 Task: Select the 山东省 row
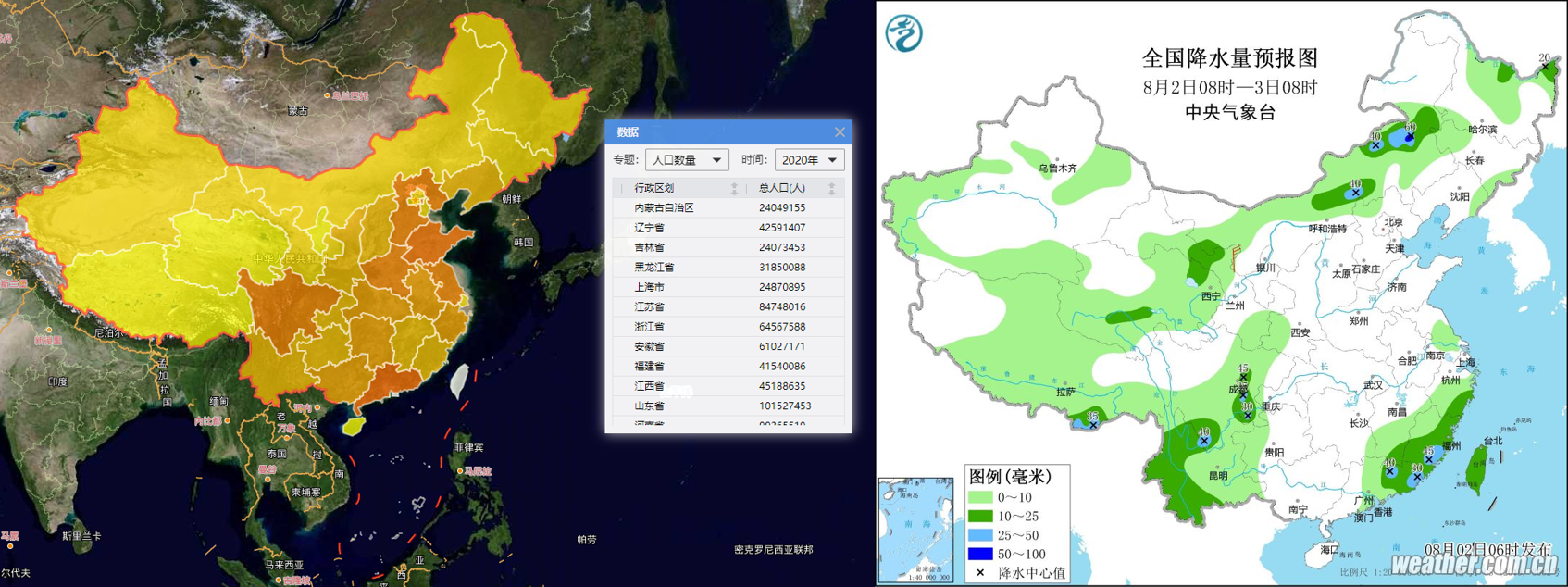coord(728,406)
